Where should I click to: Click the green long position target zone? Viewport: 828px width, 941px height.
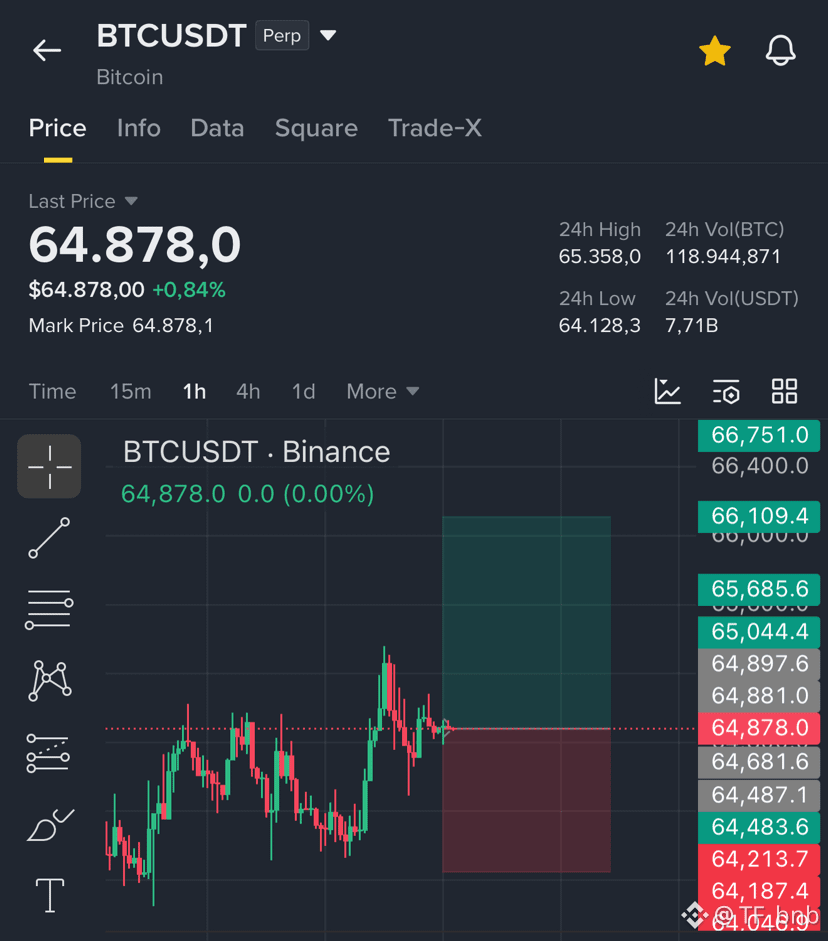click(526, 622)
